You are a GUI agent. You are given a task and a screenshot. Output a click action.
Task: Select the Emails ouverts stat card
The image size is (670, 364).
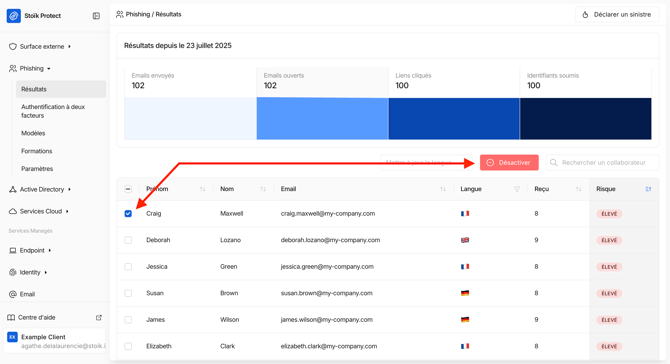pos(322,82)
